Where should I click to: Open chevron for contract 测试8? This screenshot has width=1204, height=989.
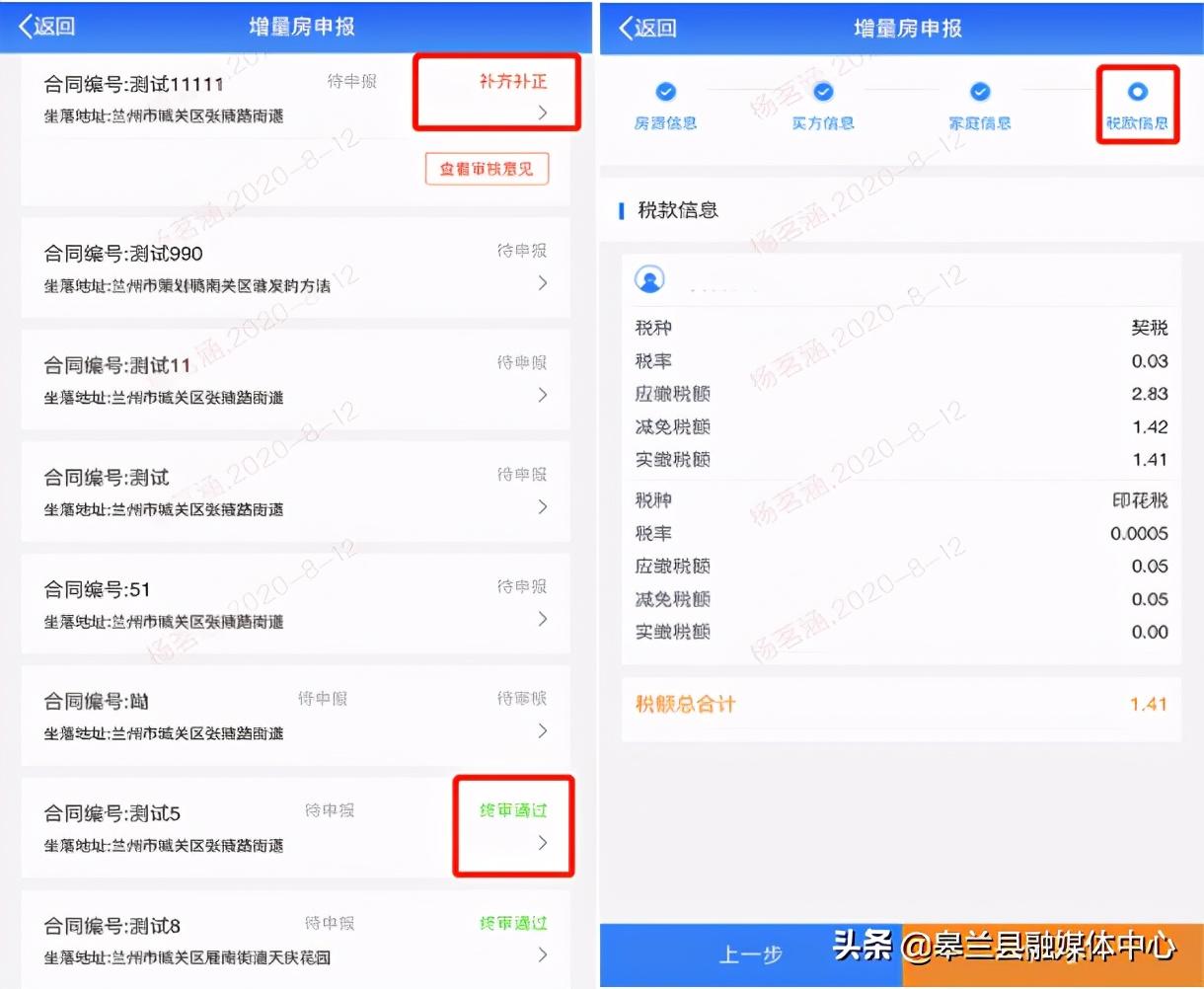click(x=543, y=954)
